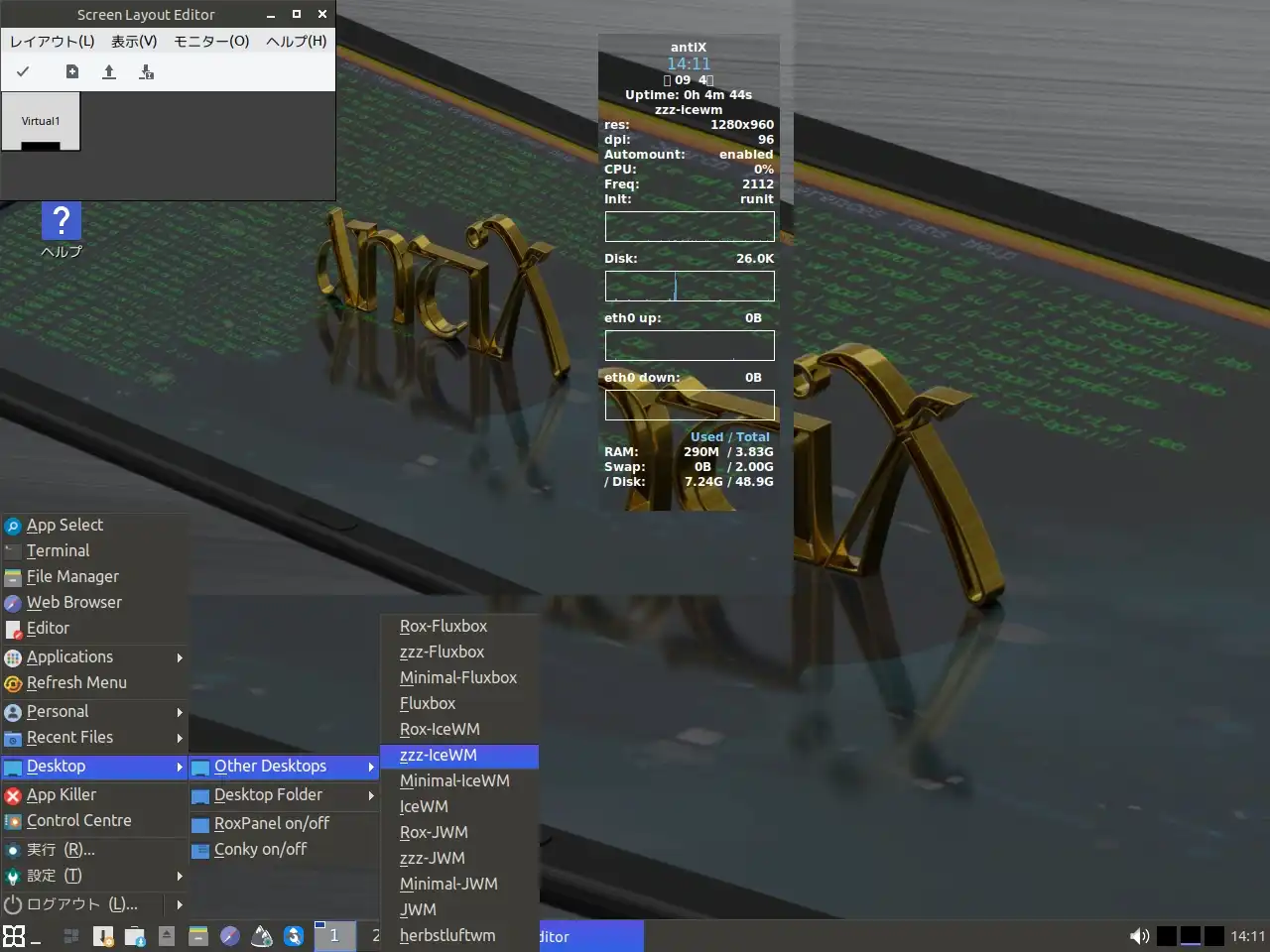Click the New layout document icon

pos(72,71)
